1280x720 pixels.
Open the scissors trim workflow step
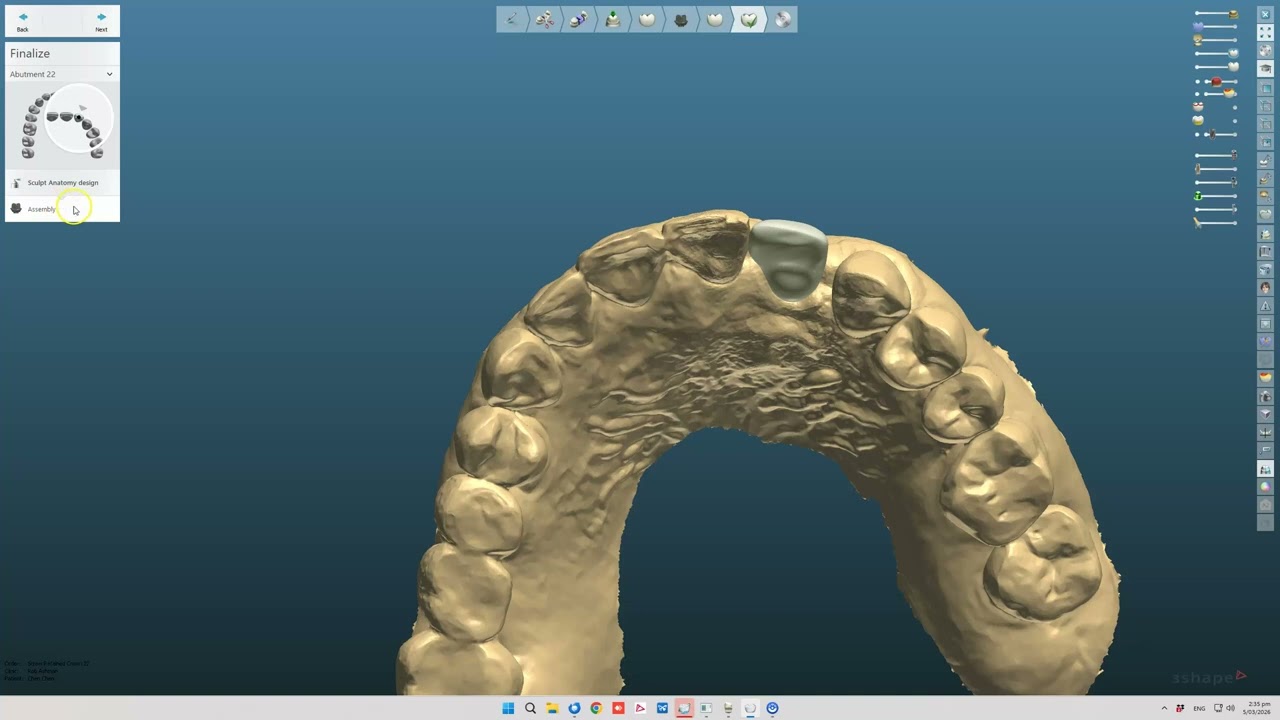pyautogui.click(x=545, y=19)
